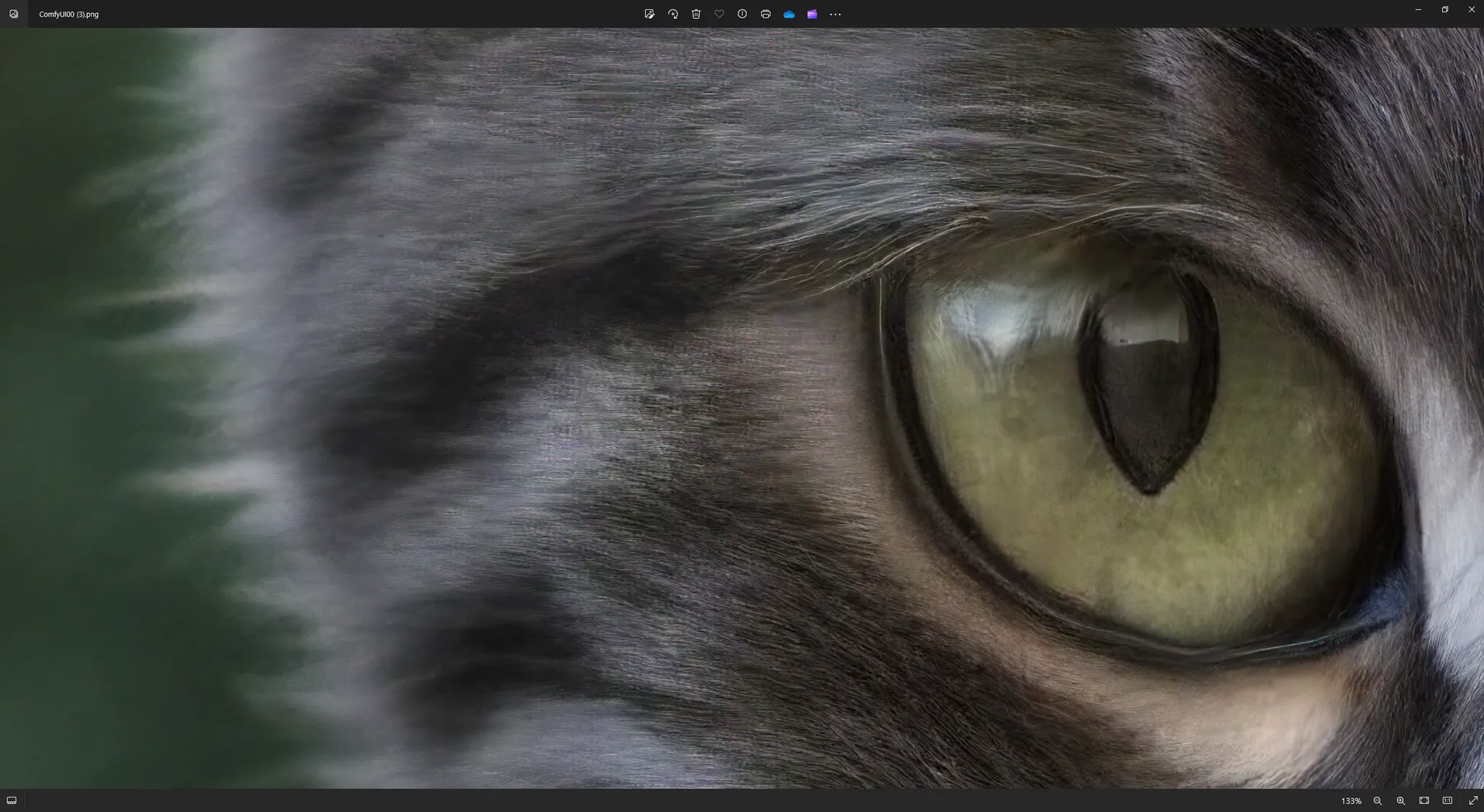Mark the photo as favorite with the heart

click(719, 14)
